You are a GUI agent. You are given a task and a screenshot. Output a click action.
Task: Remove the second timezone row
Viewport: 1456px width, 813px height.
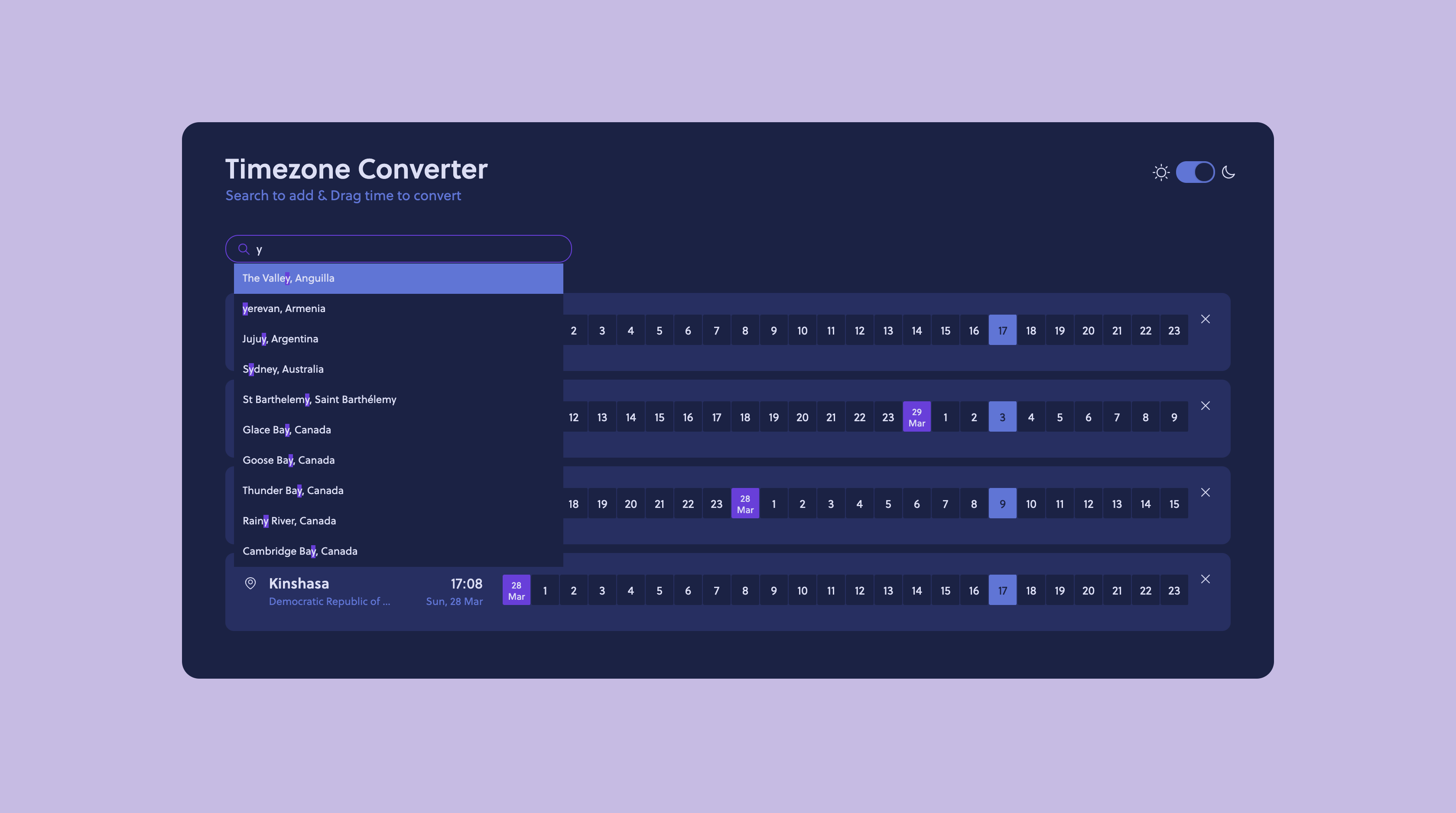click(1206, 405)
